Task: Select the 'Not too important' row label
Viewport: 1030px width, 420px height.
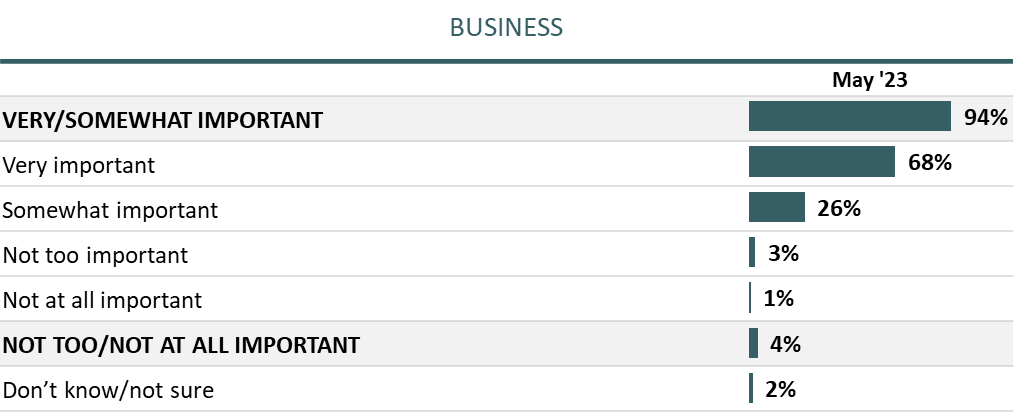Action: tap(95, 255)
